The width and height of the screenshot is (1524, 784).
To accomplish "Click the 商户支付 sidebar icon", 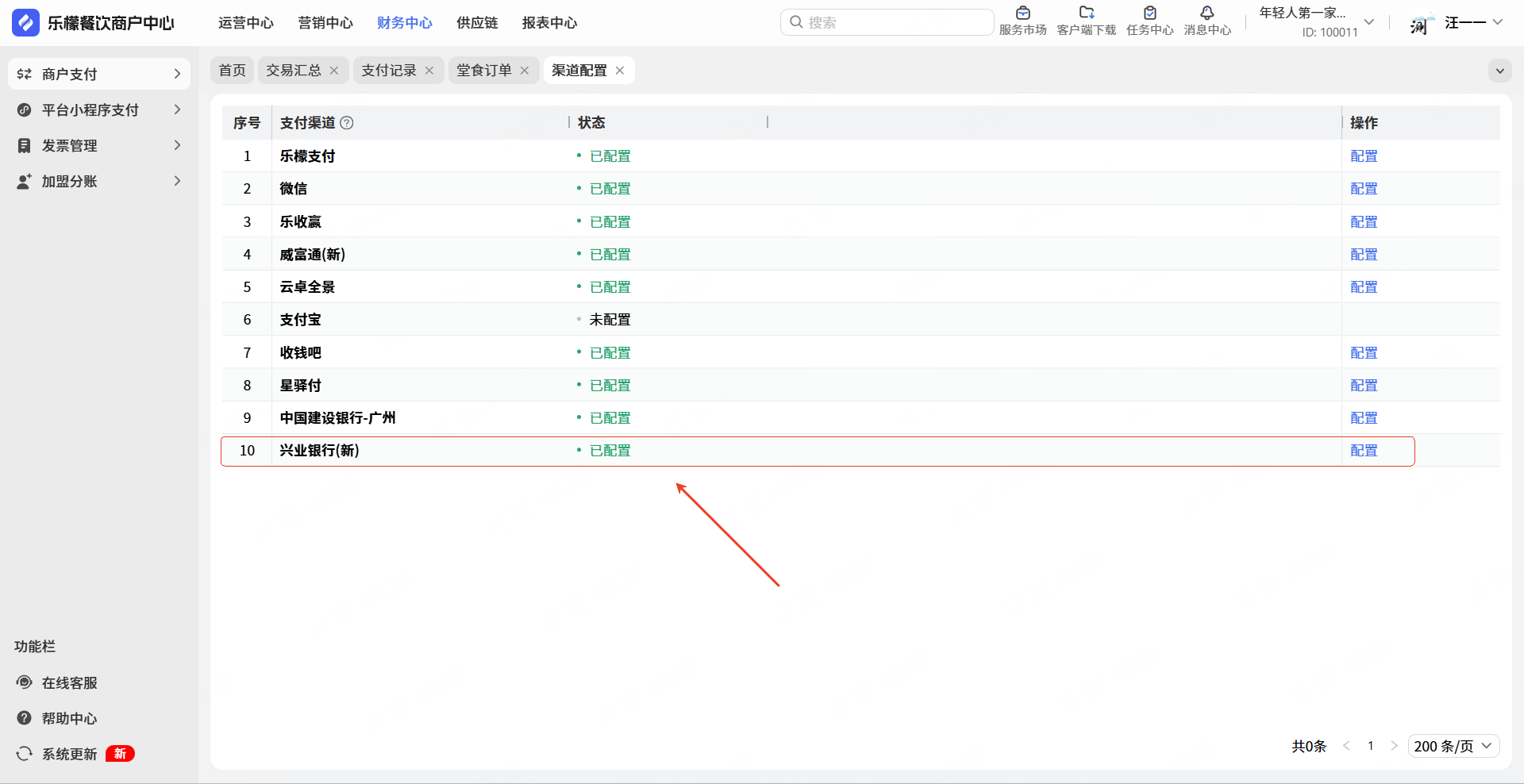I will [x=25, y=74].
